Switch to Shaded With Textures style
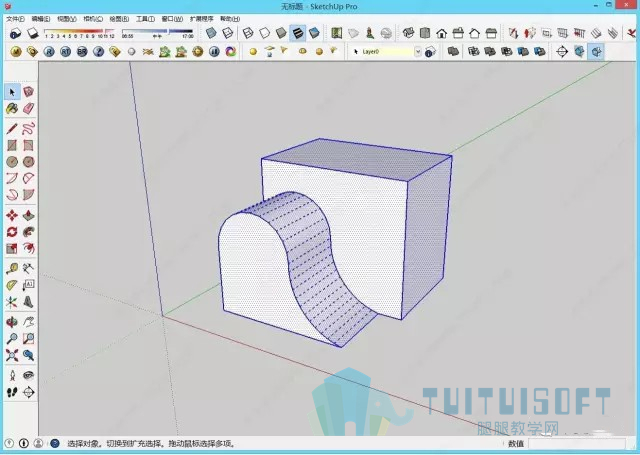This screenshot has height=455, width=640. point(298,33)
